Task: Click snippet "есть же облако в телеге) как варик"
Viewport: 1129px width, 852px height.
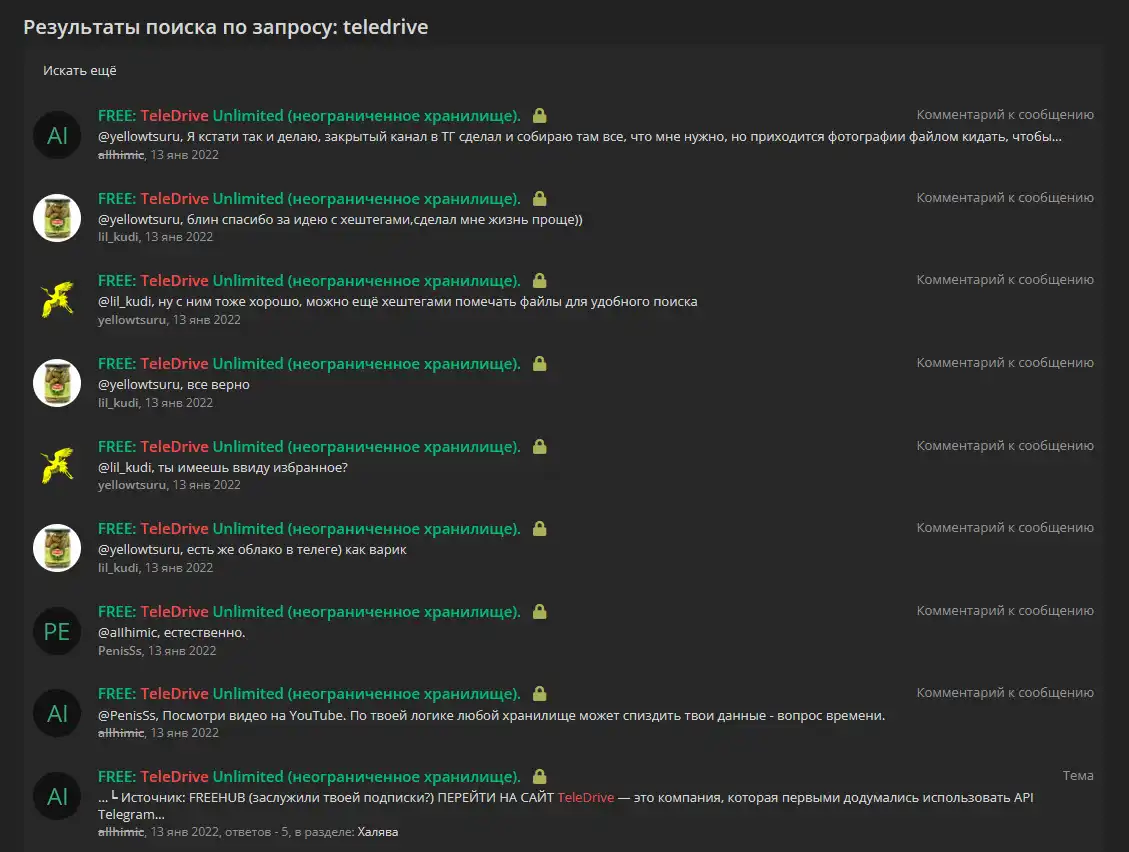Action: click(x=252, y=549)
